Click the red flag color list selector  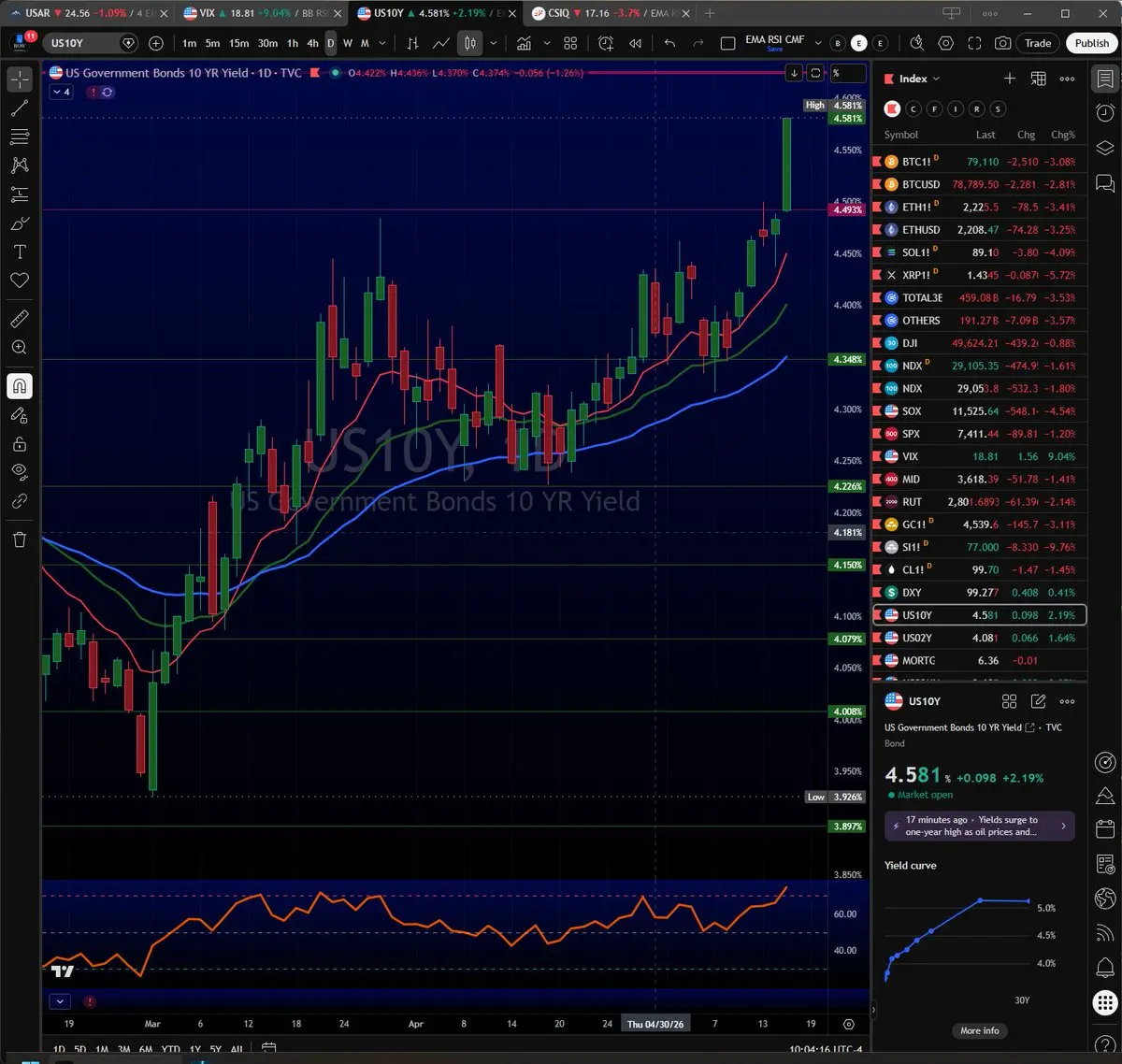891,108
